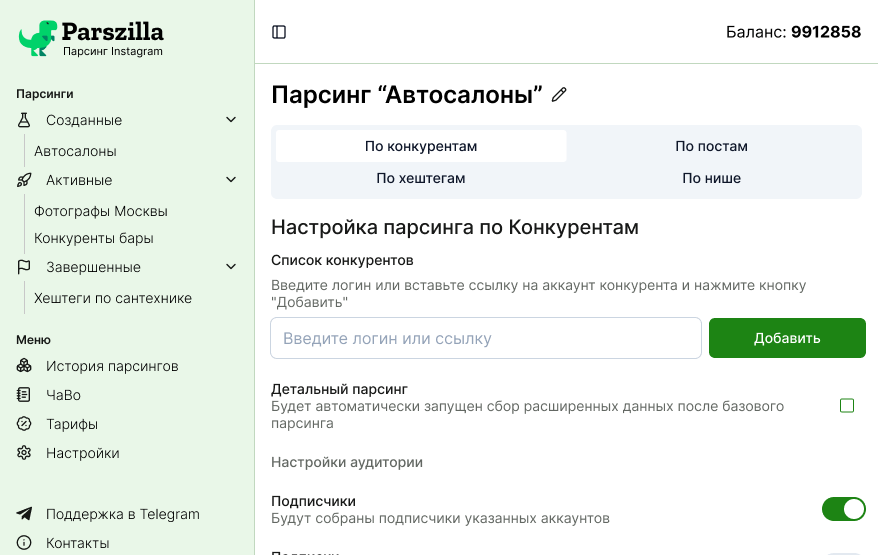Collapse the Активные section chevron

(231, 180)
